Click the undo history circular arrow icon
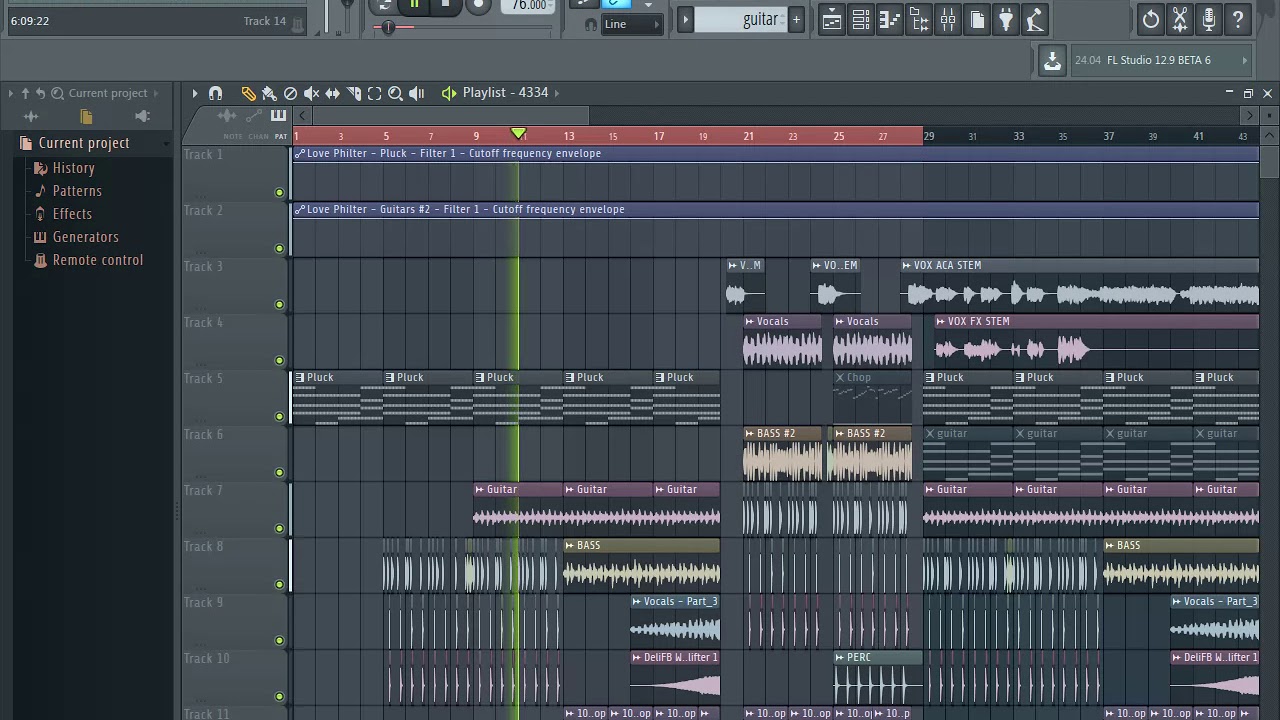Viewport: 1280px width, 720px height. pos(1151,19)
